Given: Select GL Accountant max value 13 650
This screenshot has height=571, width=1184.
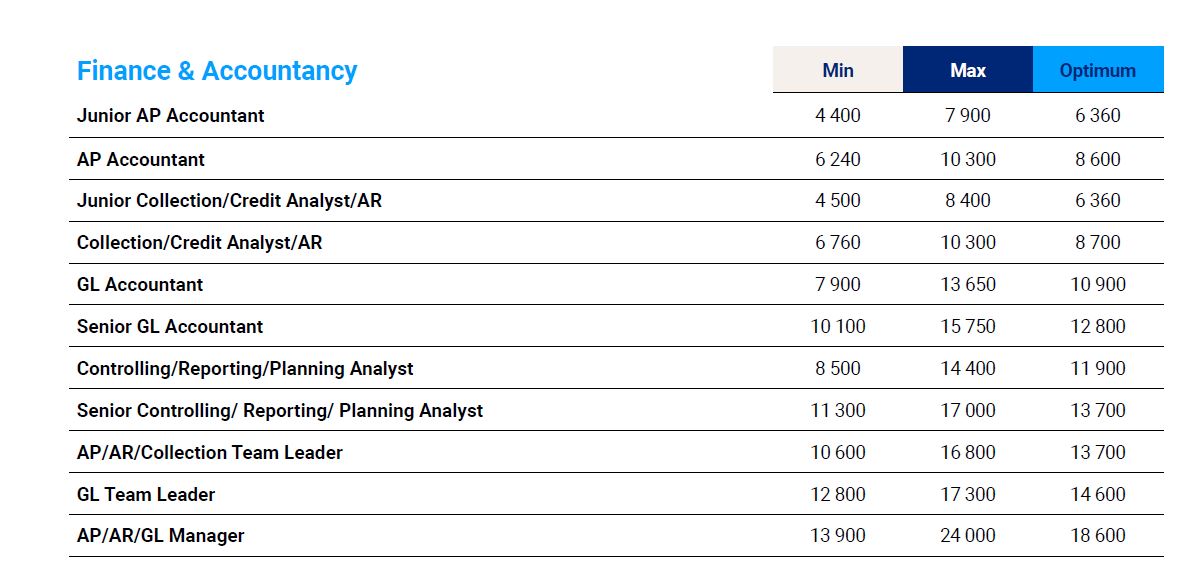Looking at the screenshot, I should (968, 284).
